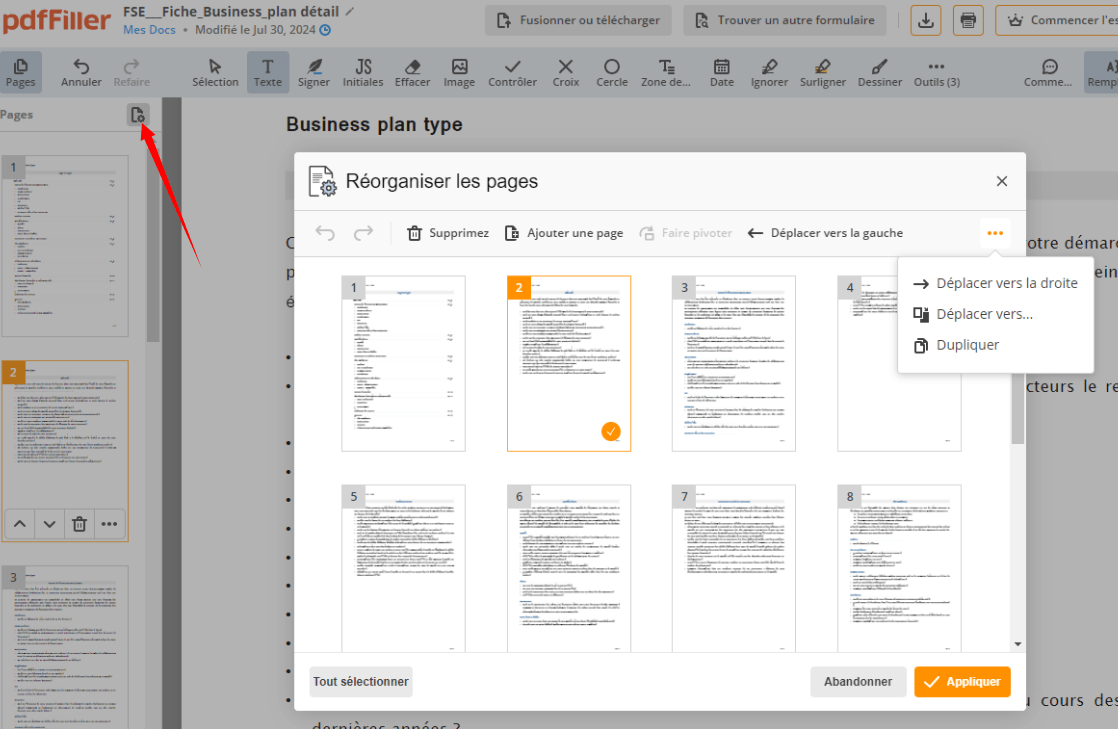Click the print icon in the header
The width and height of the screenshot is (1118, 729).
pyautogui.click(x=968, y=20)
